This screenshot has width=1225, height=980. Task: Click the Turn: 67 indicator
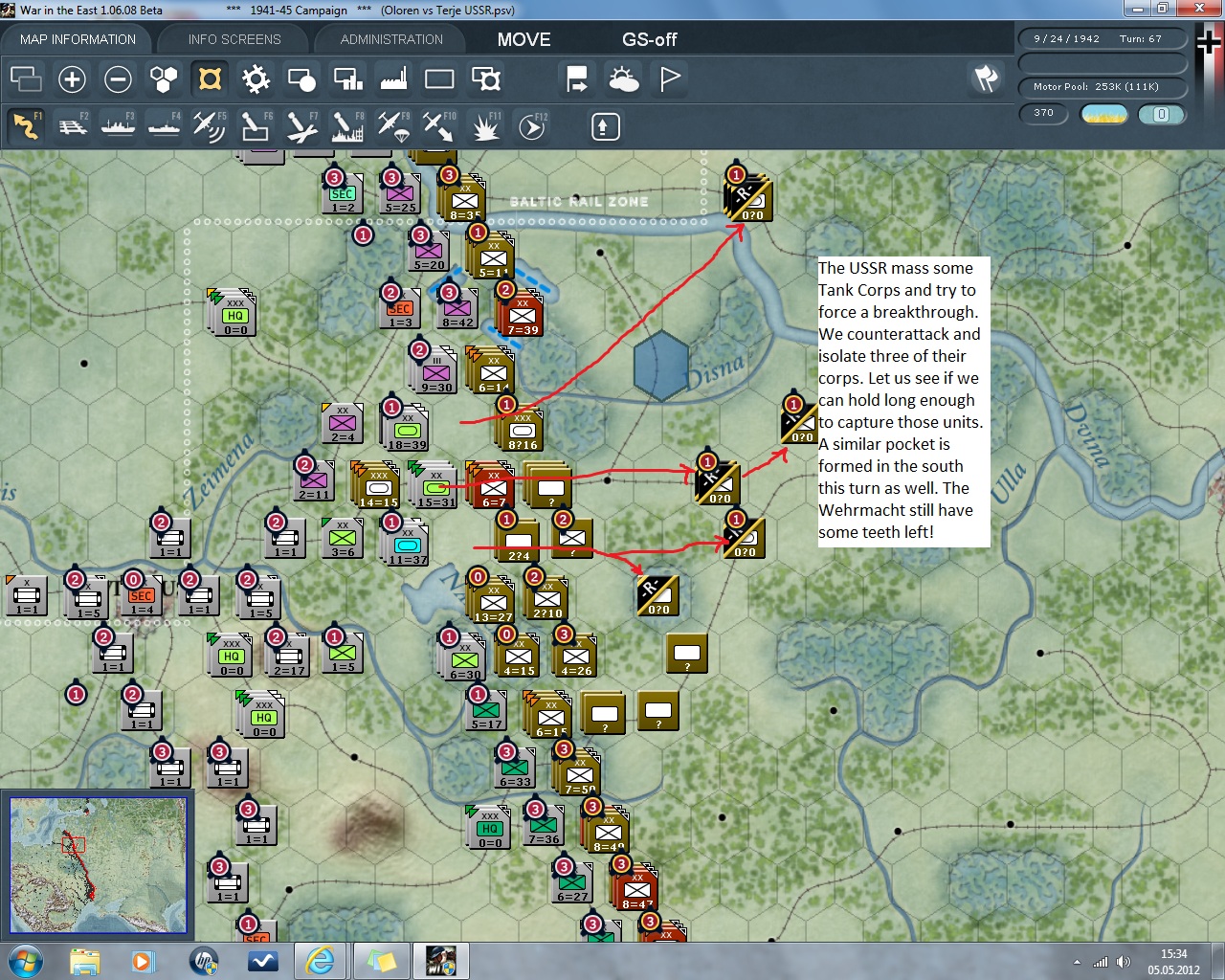[1140, 39]
